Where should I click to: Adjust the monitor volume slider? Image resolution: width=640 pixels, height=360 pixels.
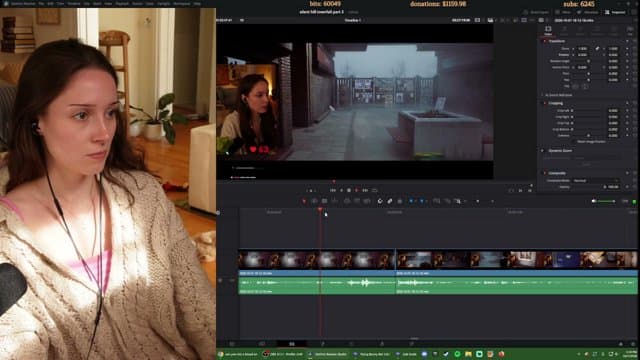coord(603,201)
